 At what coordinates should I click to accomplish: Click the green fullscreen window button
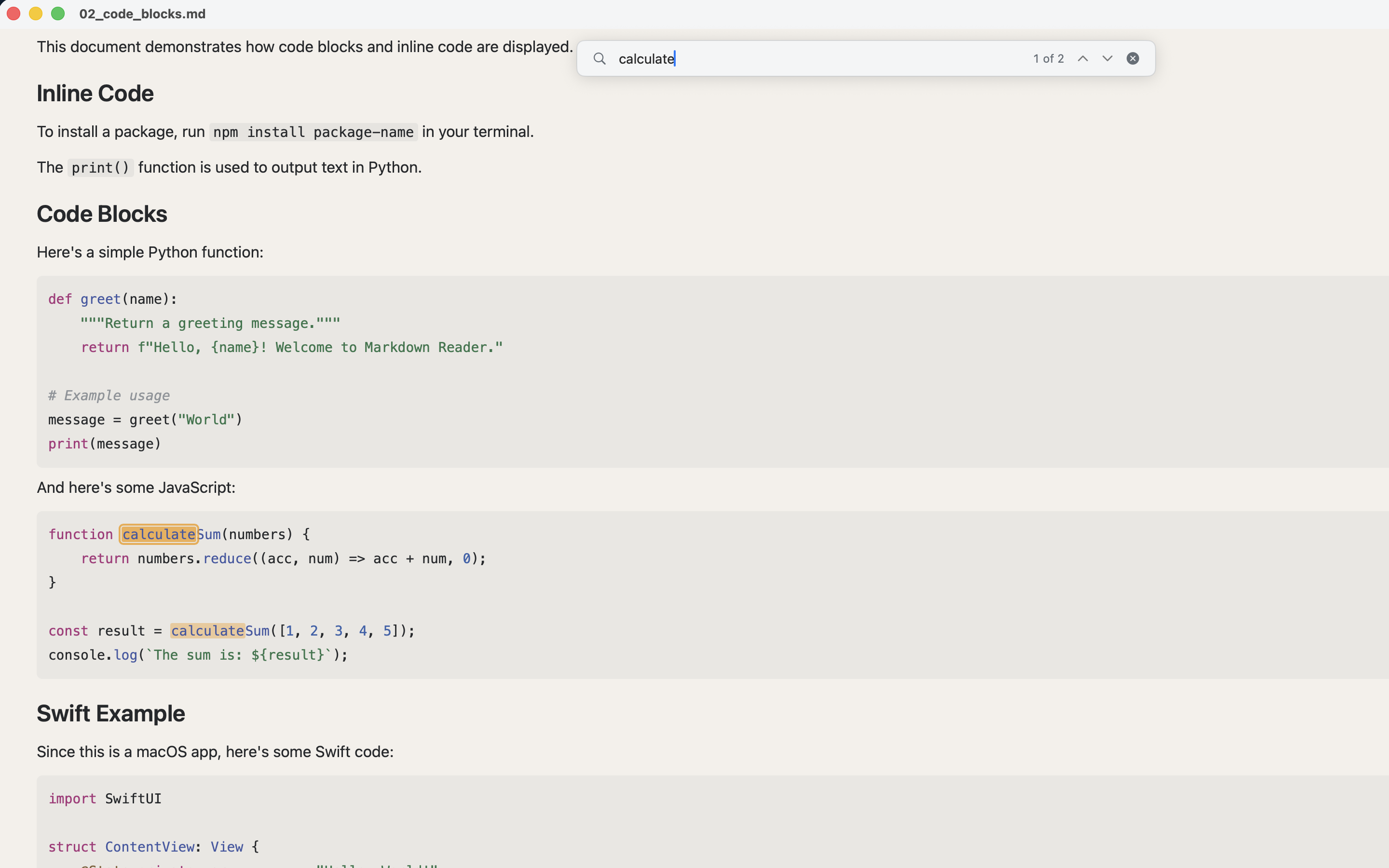click(58, 14)
